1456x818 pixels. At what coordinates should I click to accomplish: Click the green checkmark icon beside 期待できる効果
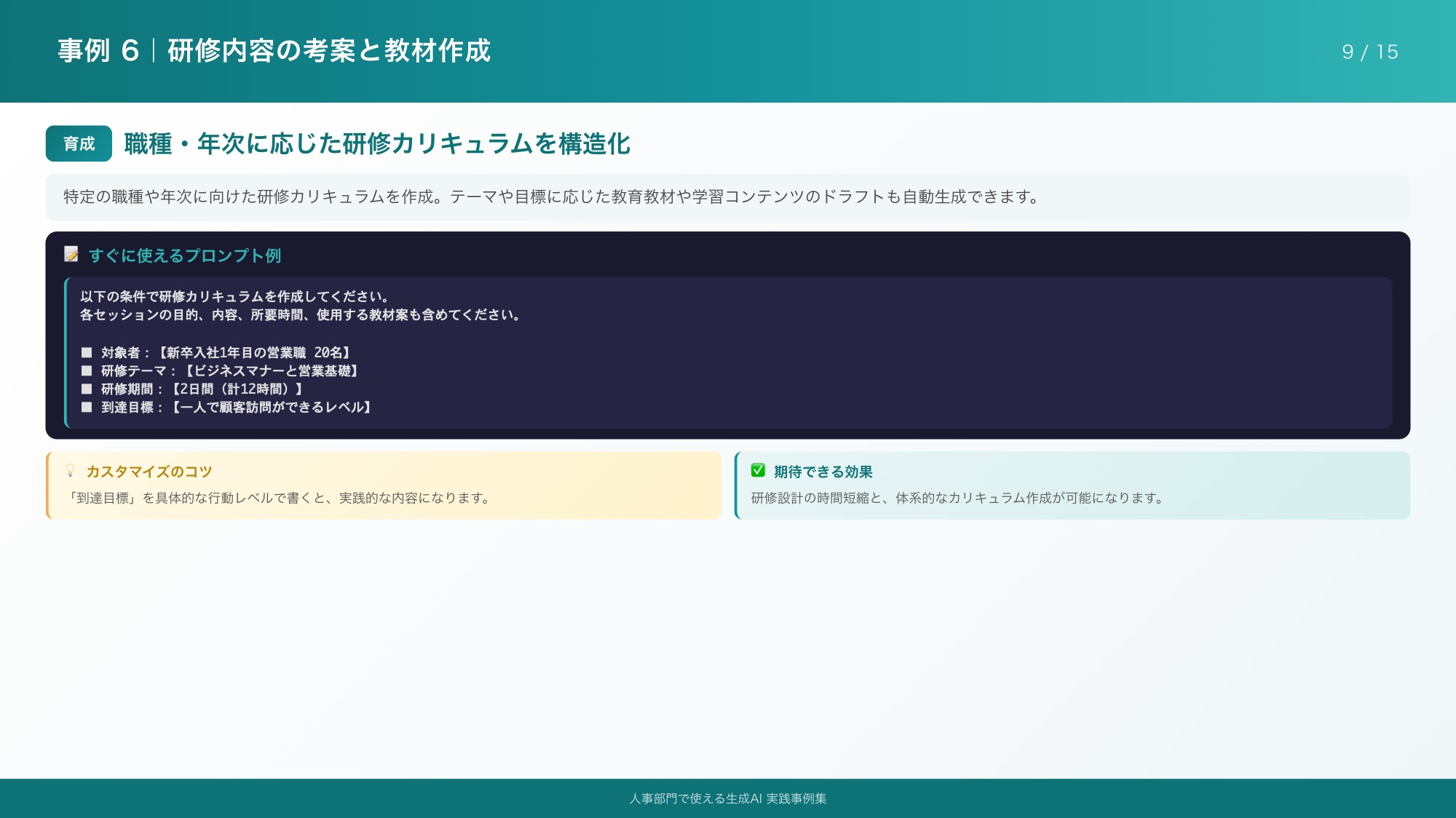[x=758, y=471]
